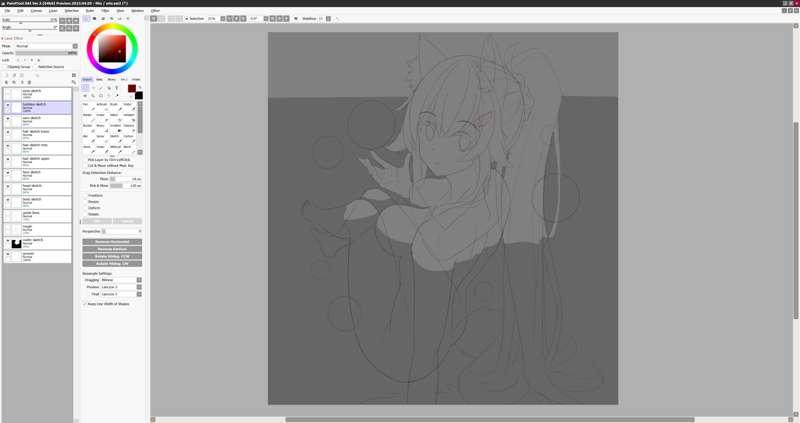
Task: Open the Window menu
Action: 138,11
